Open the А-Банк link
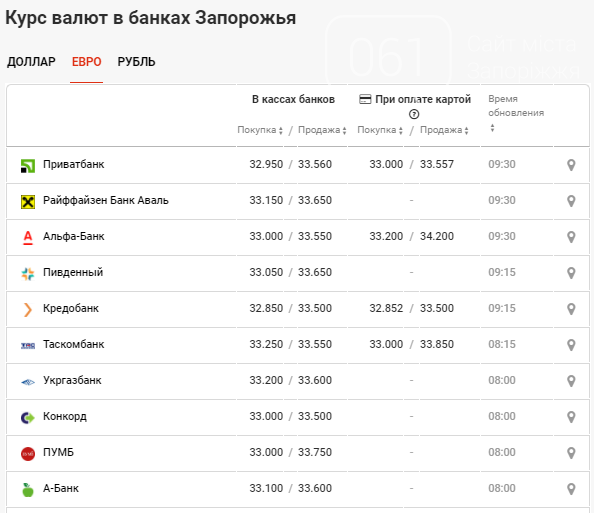Viewport: 594px width, 513px height. (x=61, y=488)
